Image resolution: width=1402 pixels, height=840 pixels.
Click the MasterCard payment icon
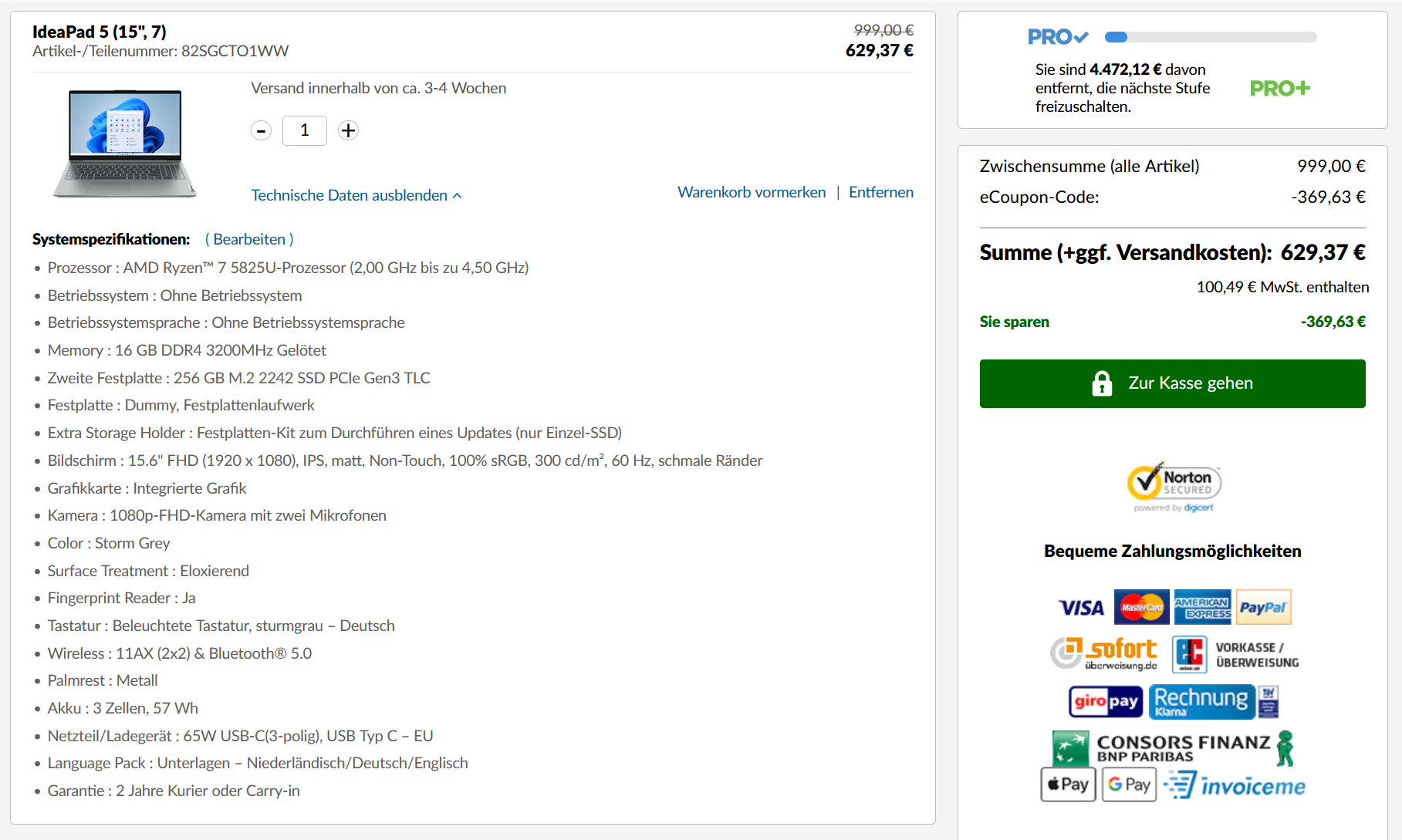click(1142, 607)
